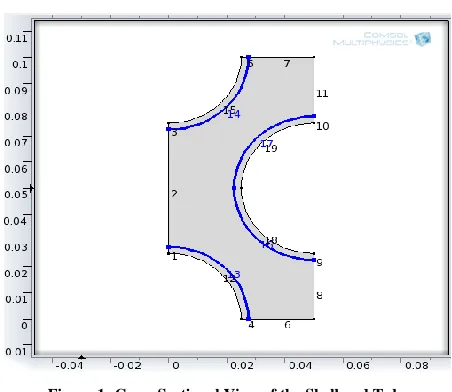Select the blue boundary label 17
The width and height of the screenshot is (452, 392).
click(x=266, y=144)
